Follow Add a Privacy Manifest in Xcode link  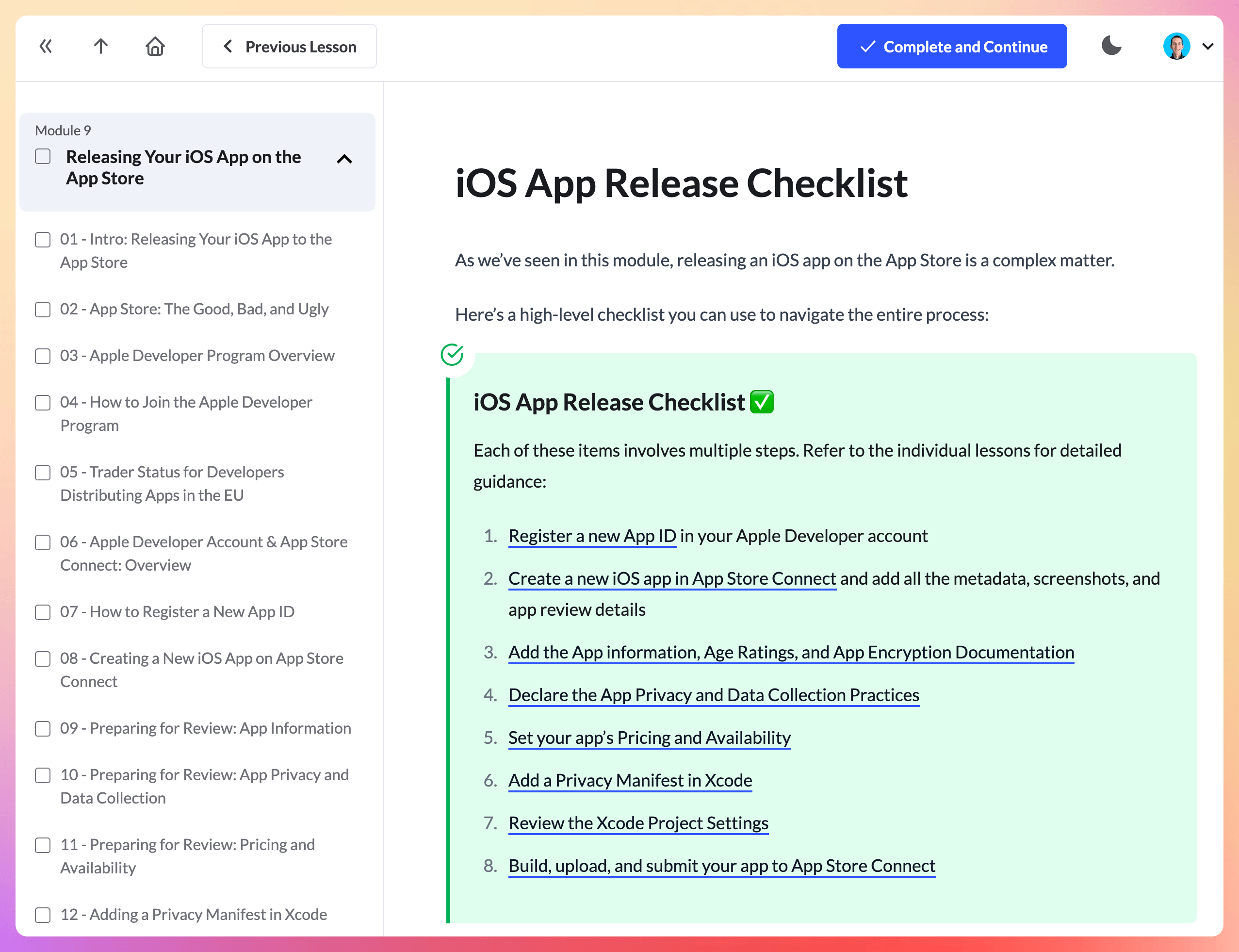(x=630, y=780)
